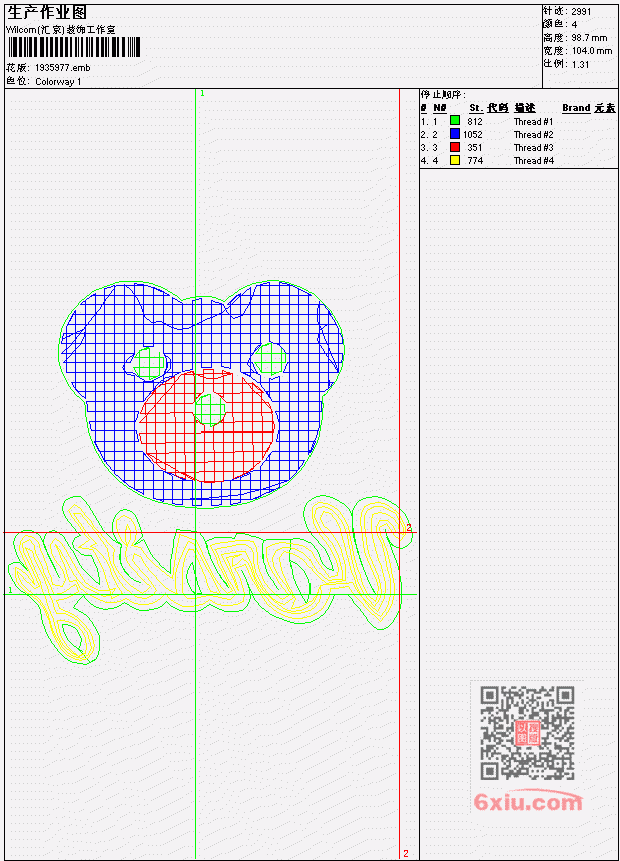Click the red swatch for Thread #3
The height and width of the screenshot is (861, 620).
pos(455,147)
